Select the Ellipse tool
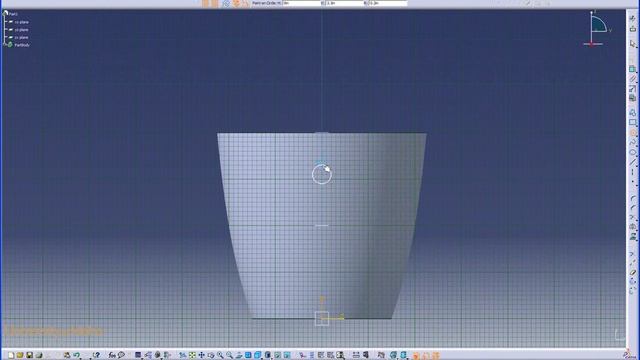Viewport: 640px width, 360px height. point(632,152)
